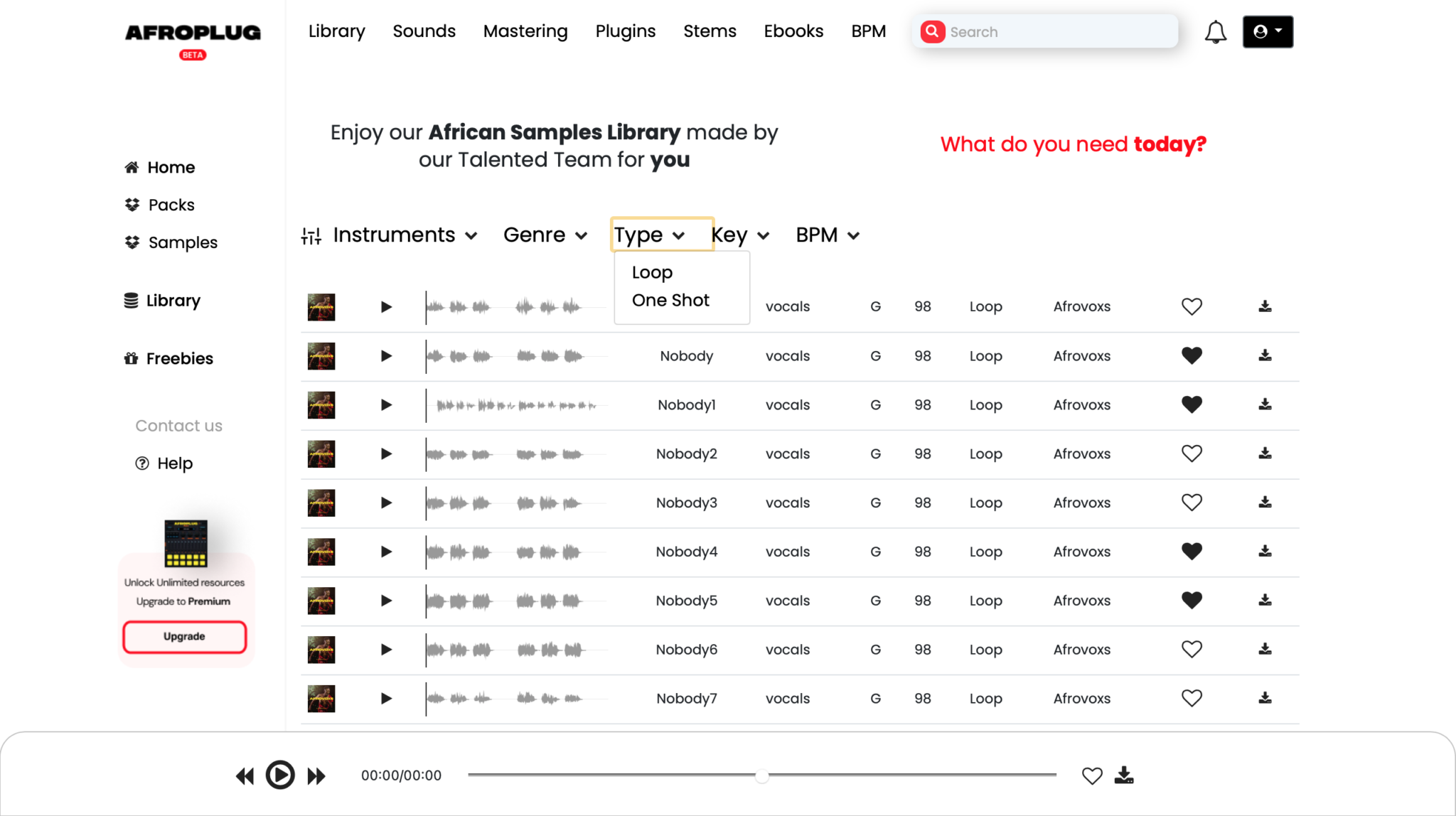Open the Key filter dropdown
Screen dimensions: 1456x816
coord(739,235)
